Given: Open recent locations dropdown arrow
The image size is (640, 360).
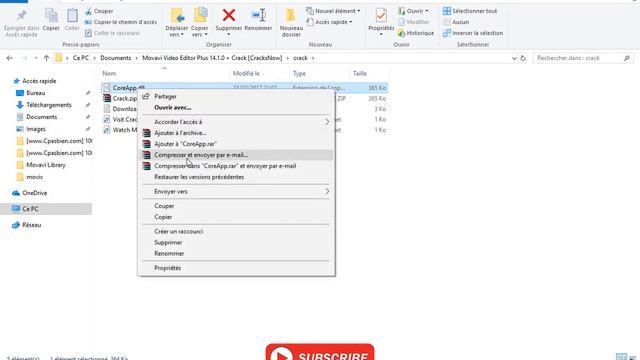Looking at the screenshot, I should tap(36, 58).
